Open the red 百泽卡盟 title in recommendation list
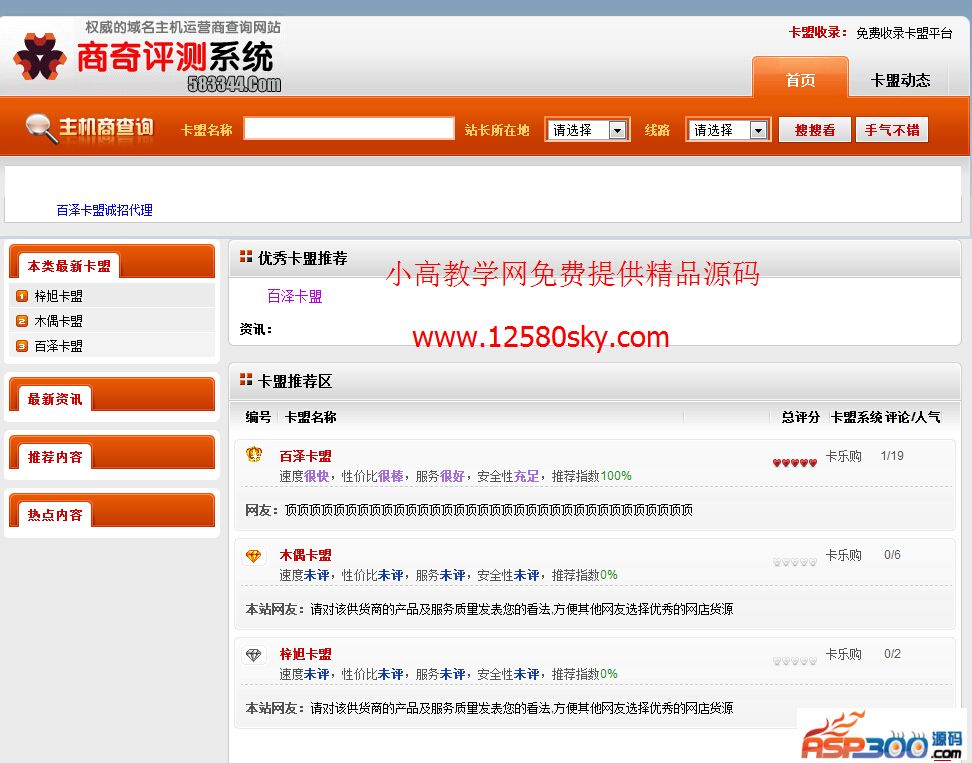Viewport: 972px width, 763px height. click(306, 456)
